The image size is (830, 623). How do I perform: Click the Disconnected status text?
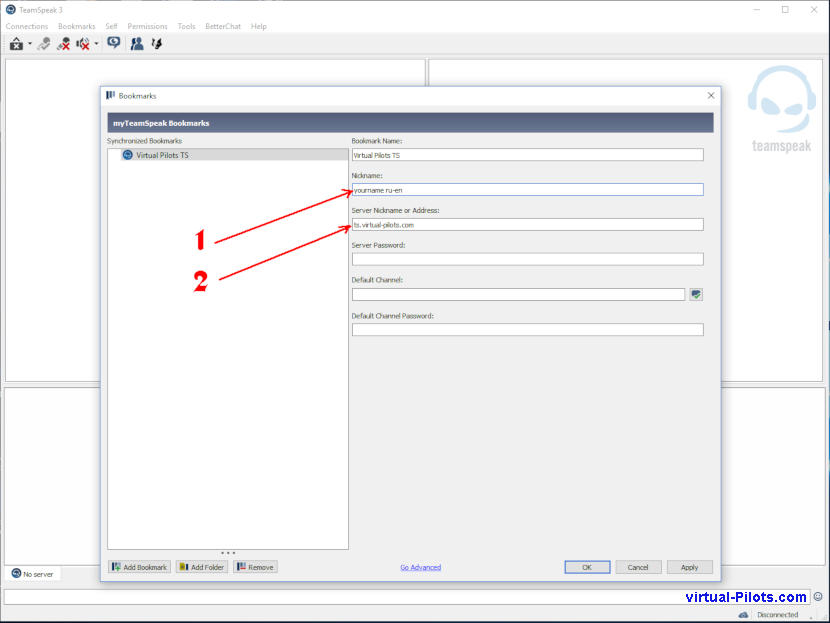pos(777,615)
